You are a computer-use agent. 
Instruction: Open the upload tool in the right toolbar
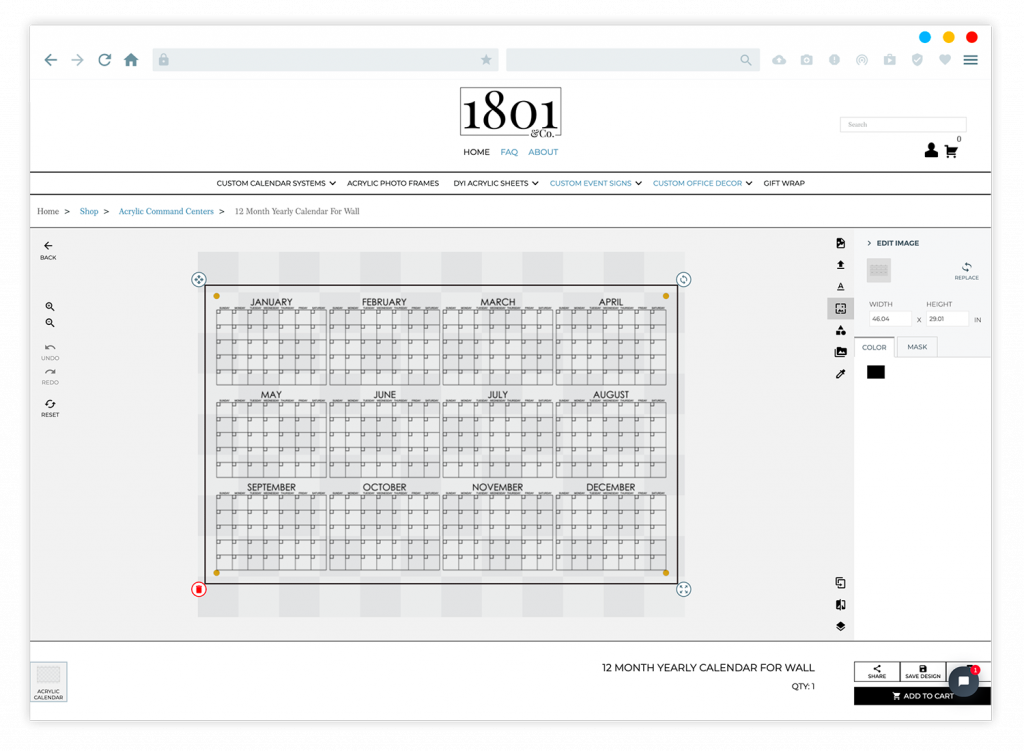pyautogui.click(x=840, y=264)
